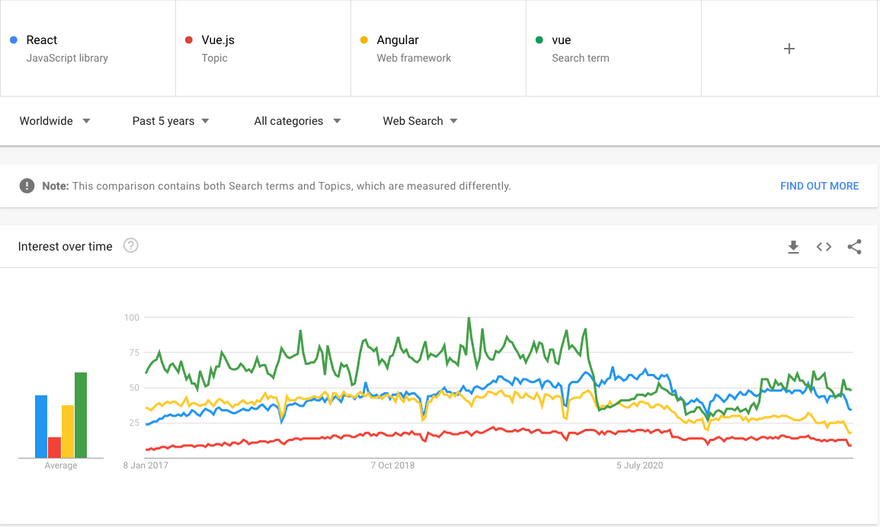Open the Past 5 years dropdown

[x=171, y=121]
